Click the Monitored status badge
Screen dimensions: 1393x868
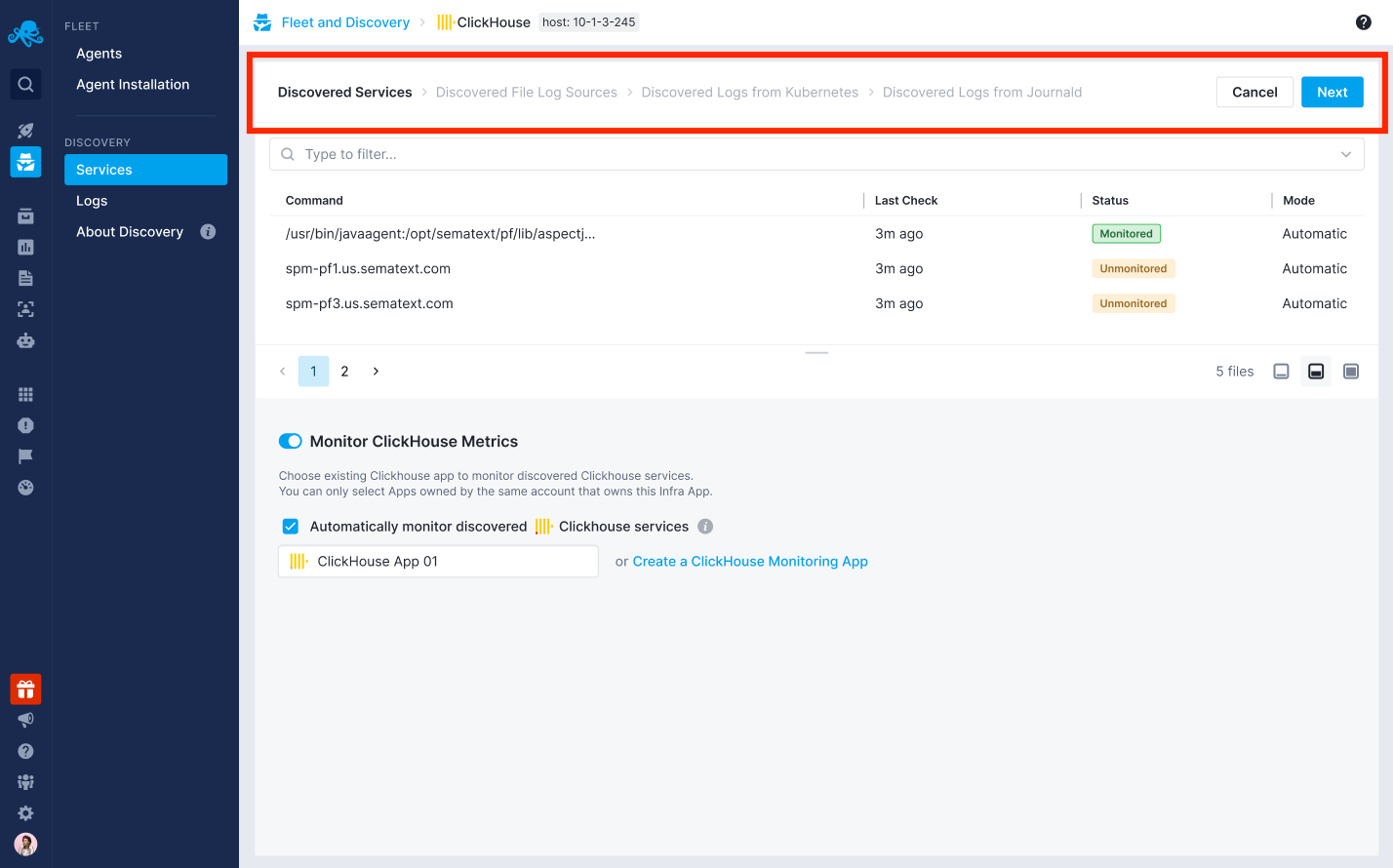[x=1127, y=234]
